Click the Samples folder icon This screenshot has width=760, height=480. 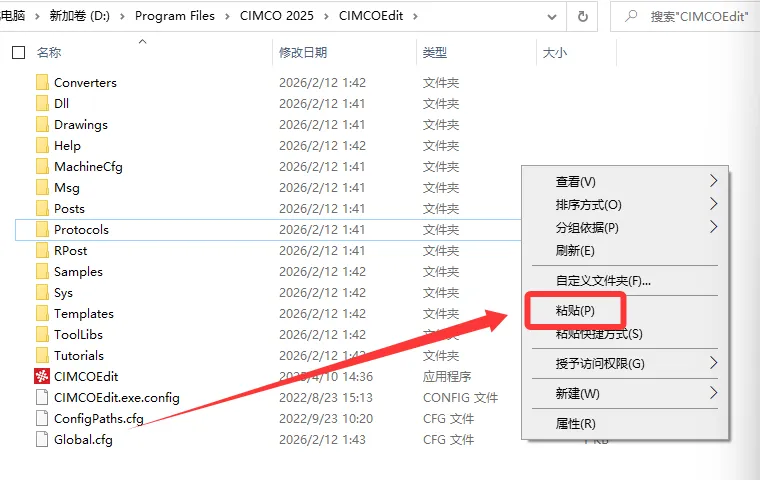42,272
